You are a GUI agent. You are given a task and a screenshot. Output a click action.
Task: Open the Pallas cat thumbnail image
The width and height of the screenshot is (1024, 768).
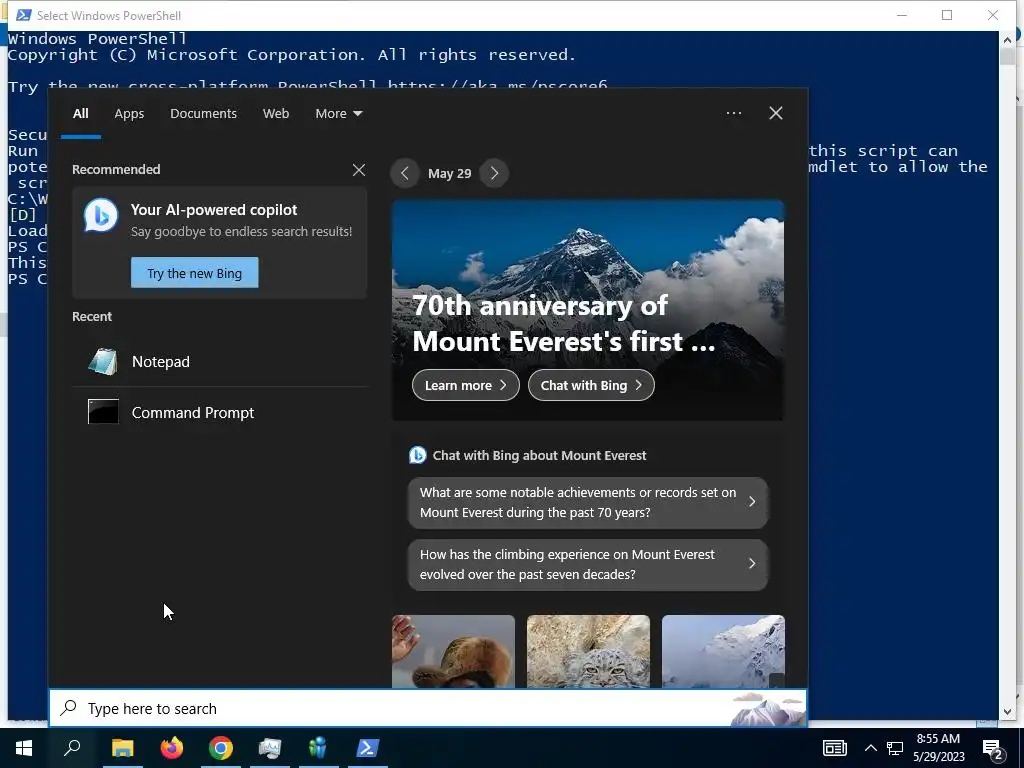point(588,651)
